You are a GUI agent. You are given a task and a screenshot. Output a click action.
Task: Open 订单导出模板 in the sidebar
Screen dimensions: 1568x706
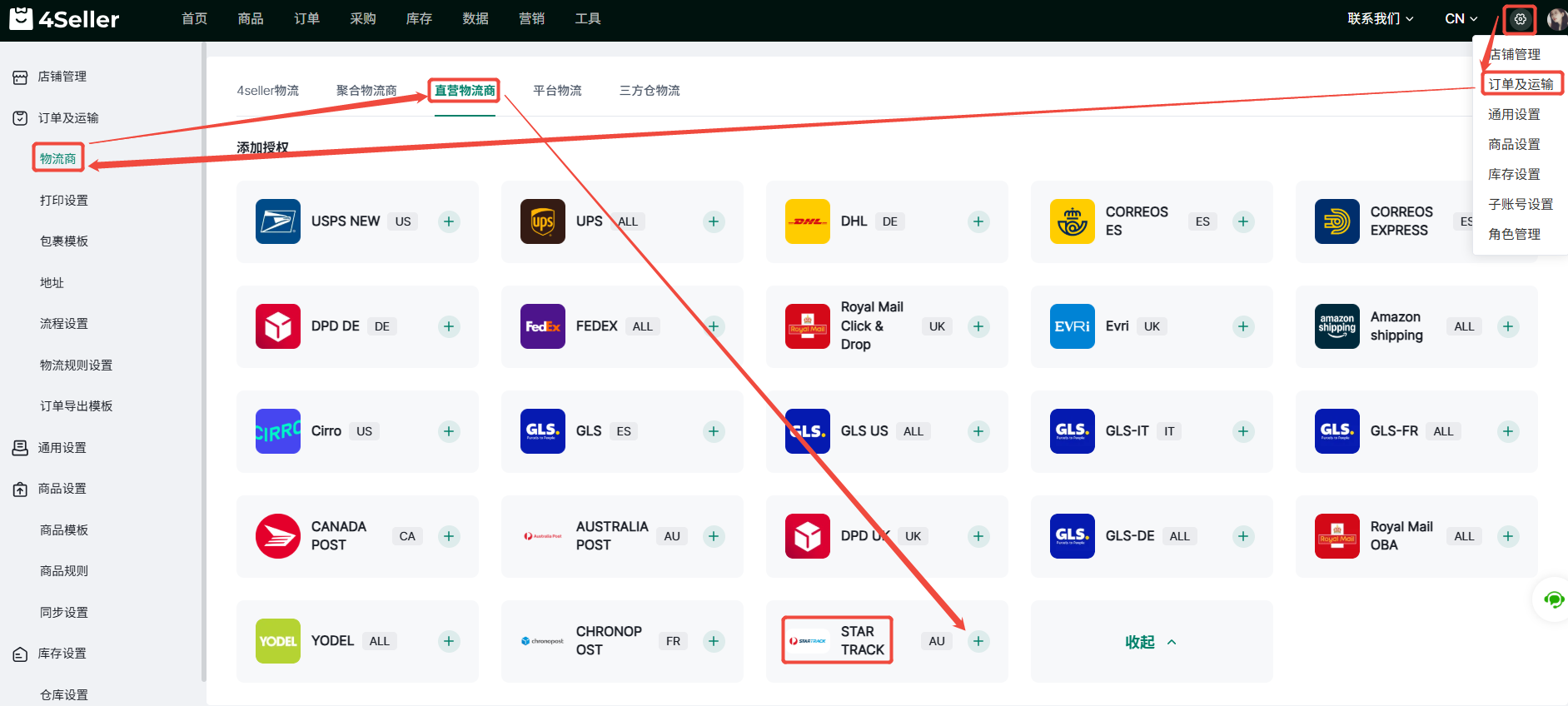[x=76, y=406]
